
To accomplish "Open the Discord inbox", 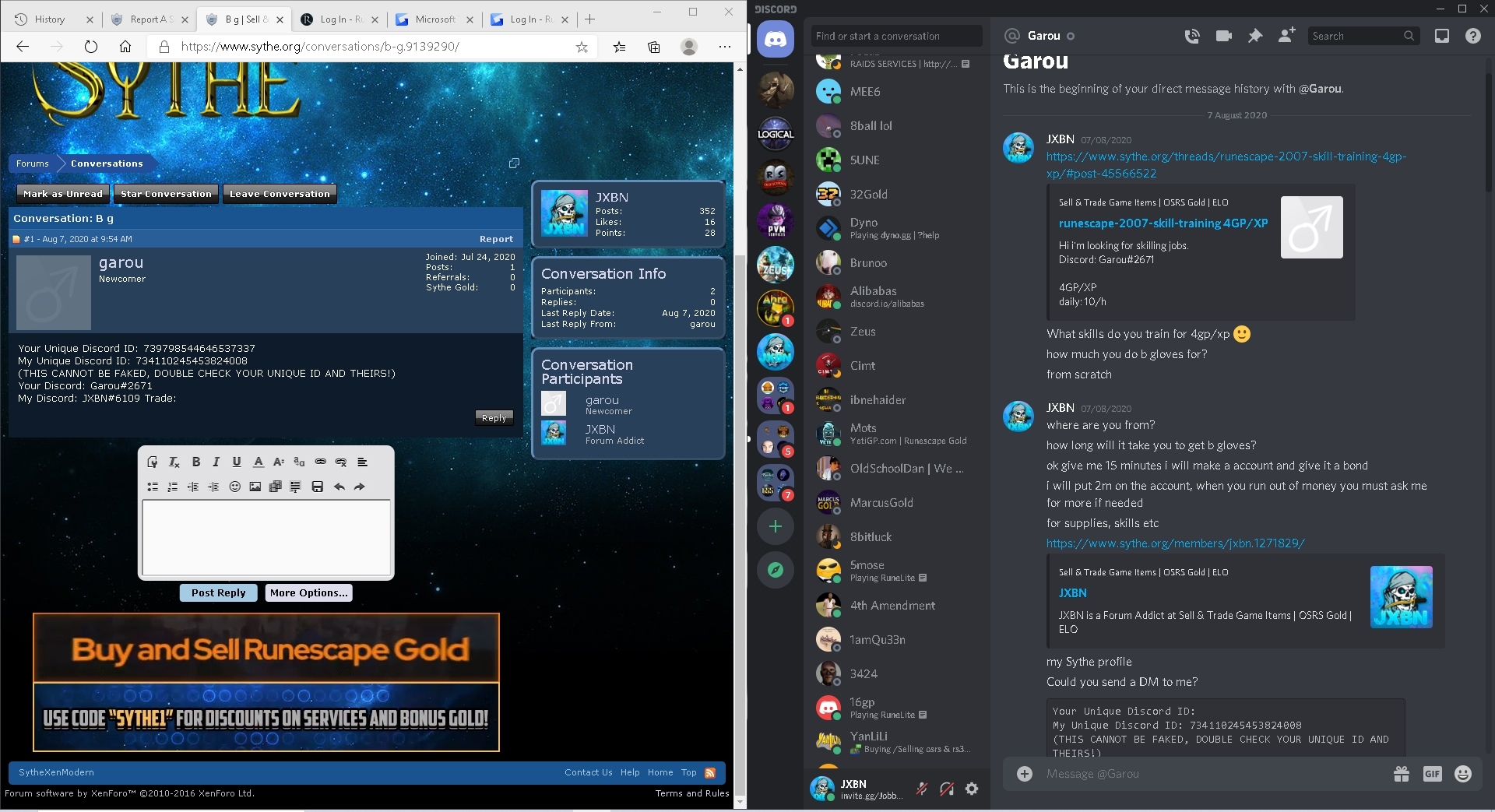I will tap(1442, 36).
